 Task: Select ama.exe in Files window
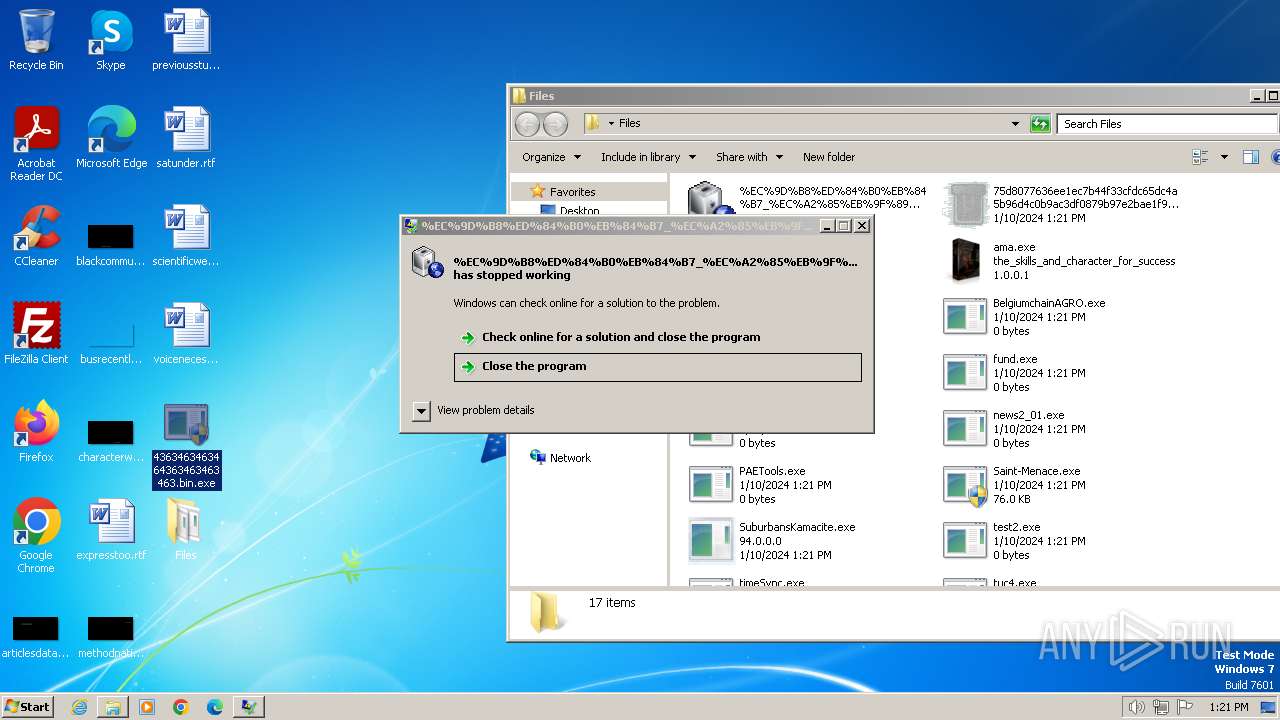[1060, 260]
